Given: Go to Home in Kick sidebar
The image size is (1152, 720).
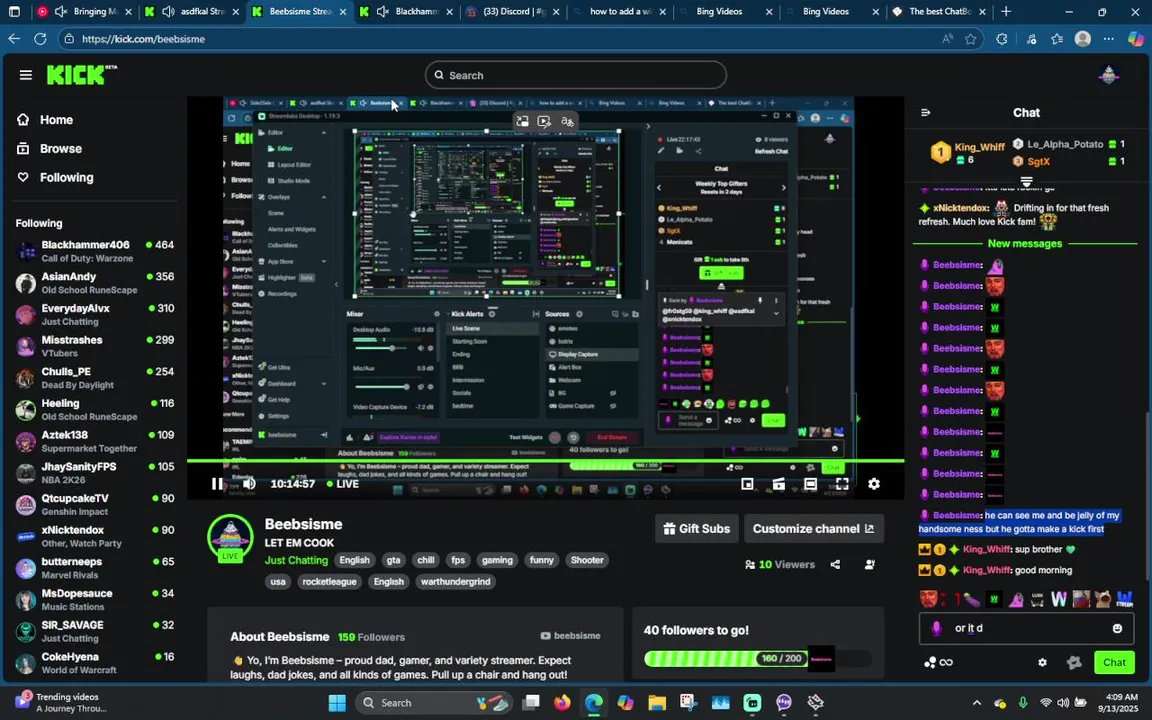Looking at the screenshot, I should tap(46, 120).
